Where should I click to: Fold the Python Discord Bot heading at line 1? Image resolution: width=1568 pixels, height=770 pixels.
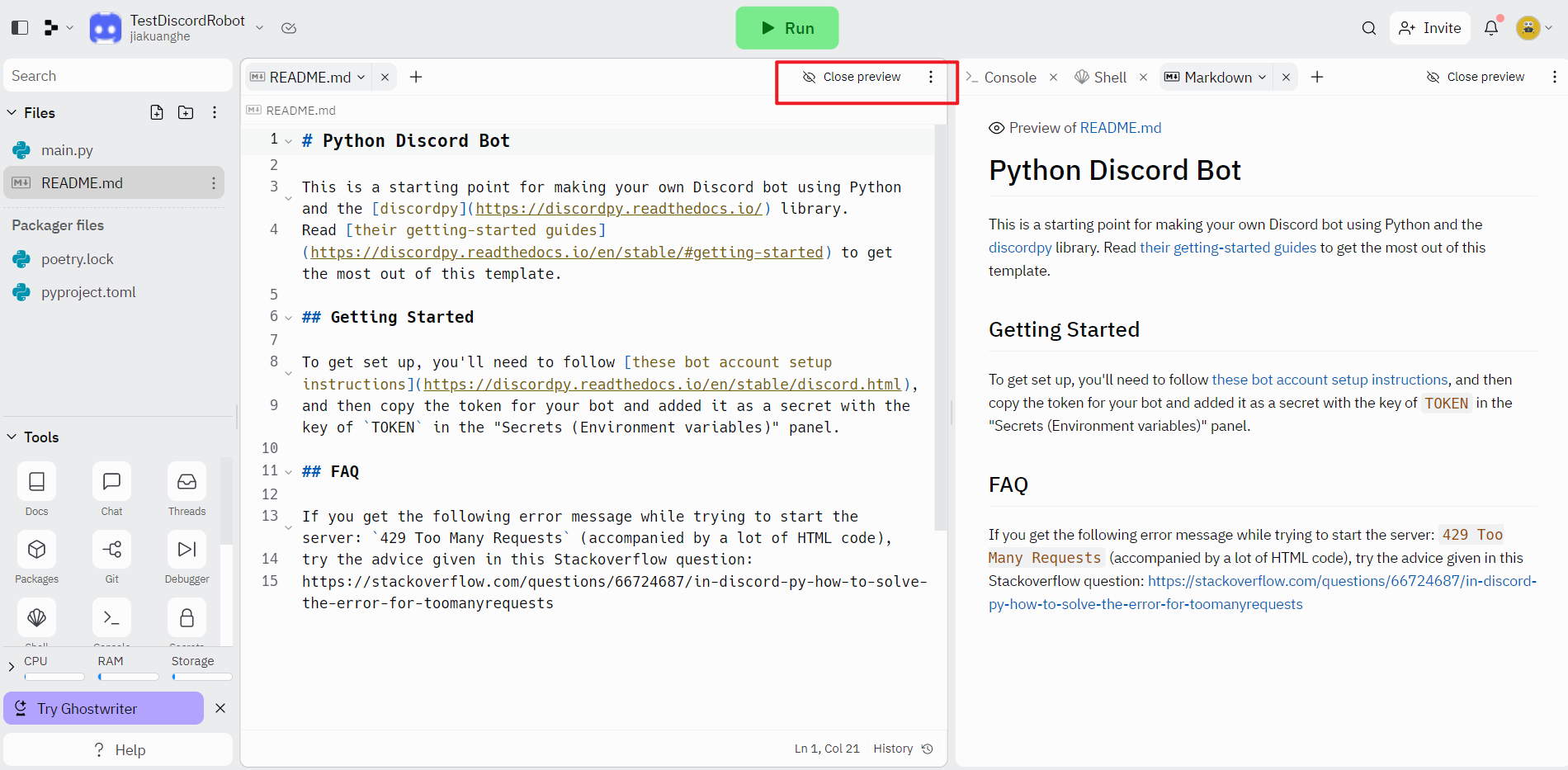288,141
